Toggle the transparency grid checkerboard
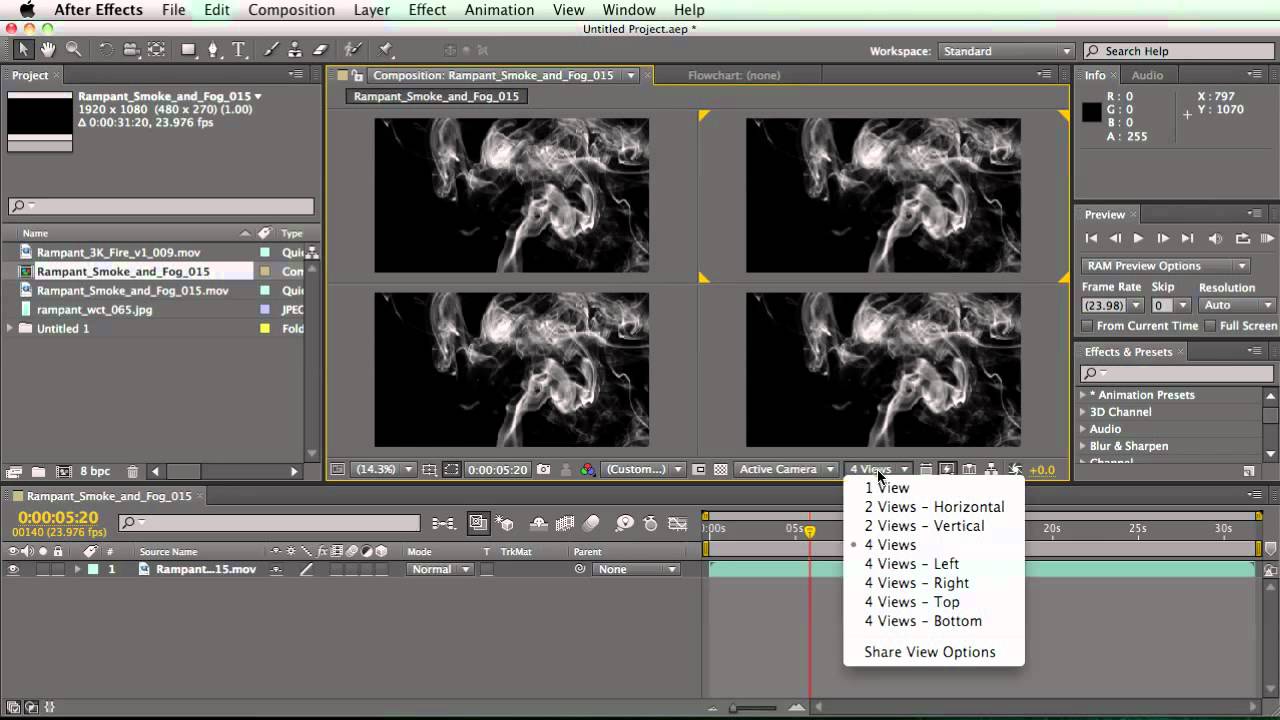 tap(720, 469)
